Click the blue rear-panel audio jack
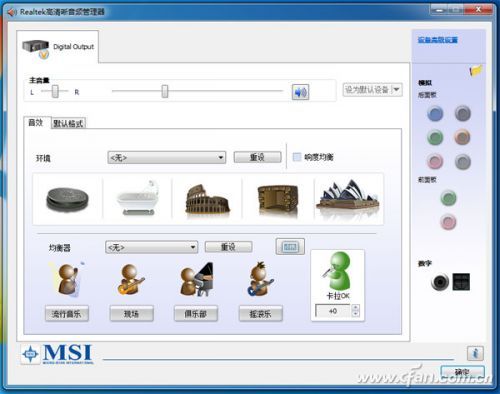The height and width of the screenshot is (394, 500). coord(435,114)
